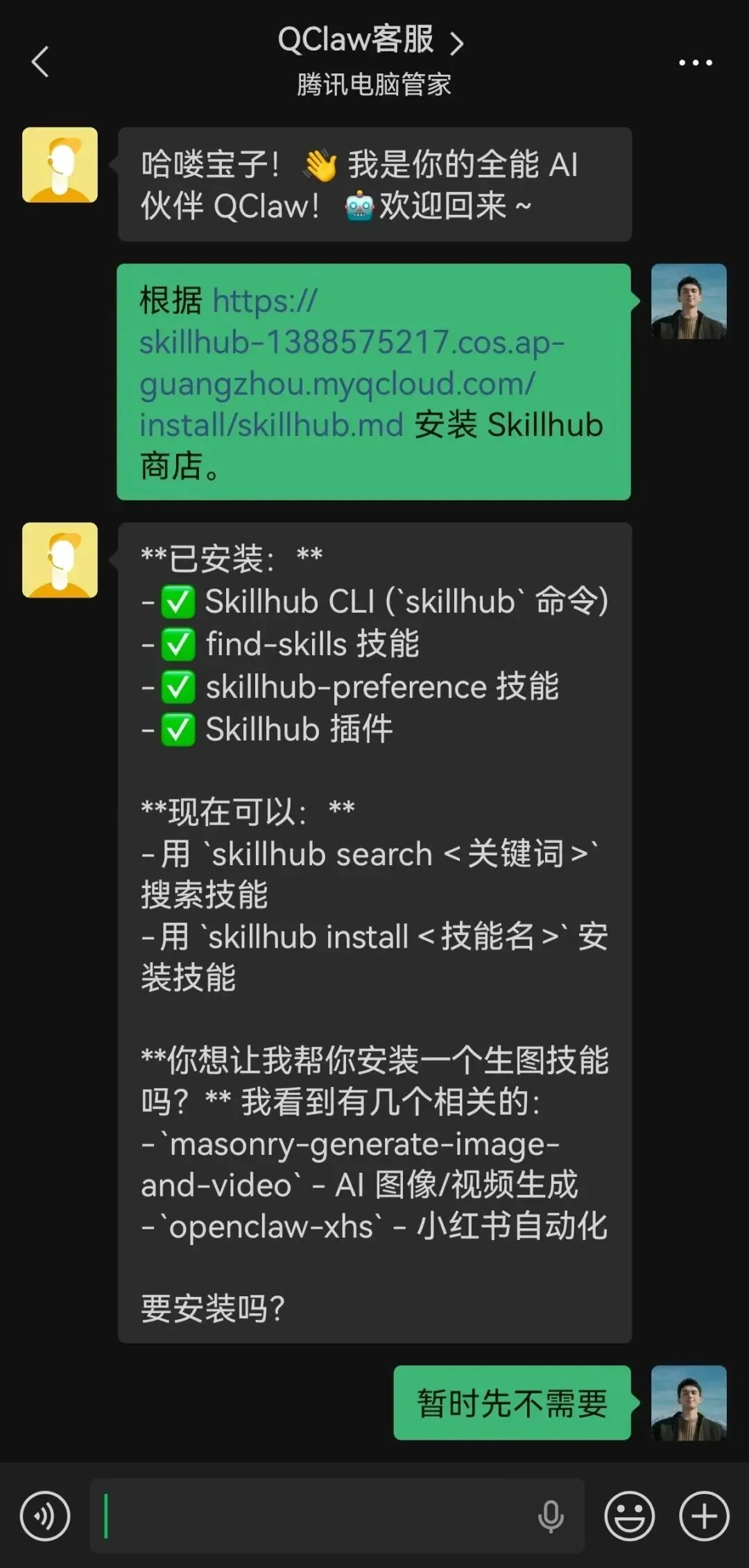Screen dimensions: 749x1568
Task: Tap the green checkmark beside Skillhub CLI
Action: tap(178, 602)
